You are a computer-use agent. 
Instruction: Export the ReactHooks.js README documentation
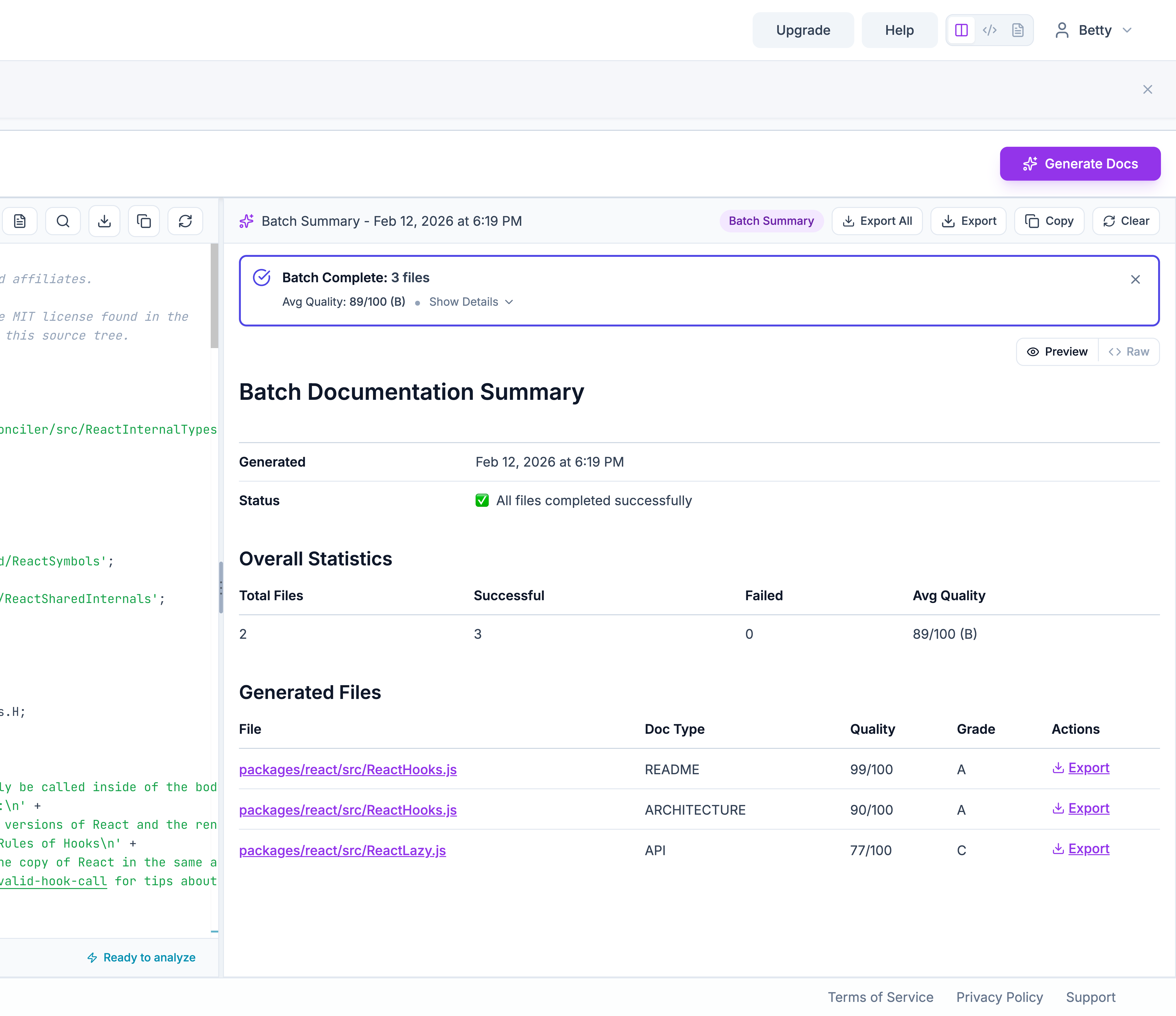(1080, 768)
